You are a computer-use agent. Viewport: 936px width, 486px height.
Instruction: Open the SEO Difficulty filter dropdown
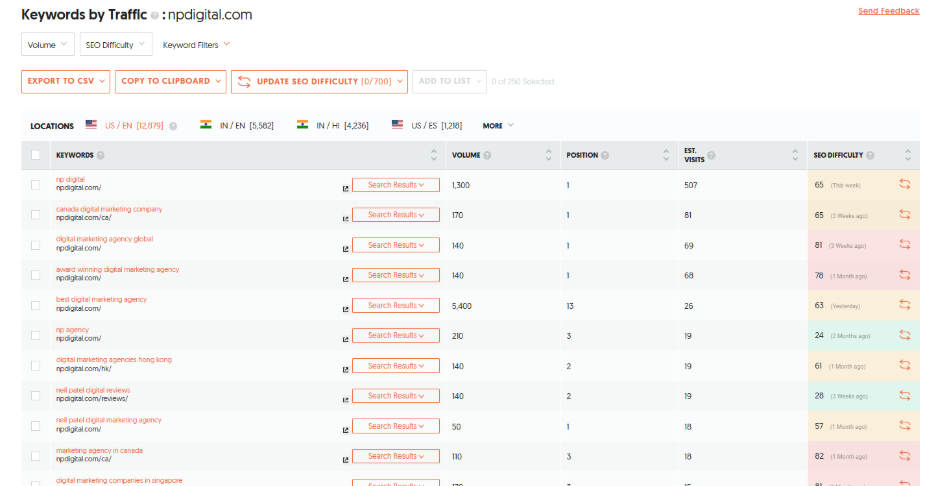tap(116, 44)
